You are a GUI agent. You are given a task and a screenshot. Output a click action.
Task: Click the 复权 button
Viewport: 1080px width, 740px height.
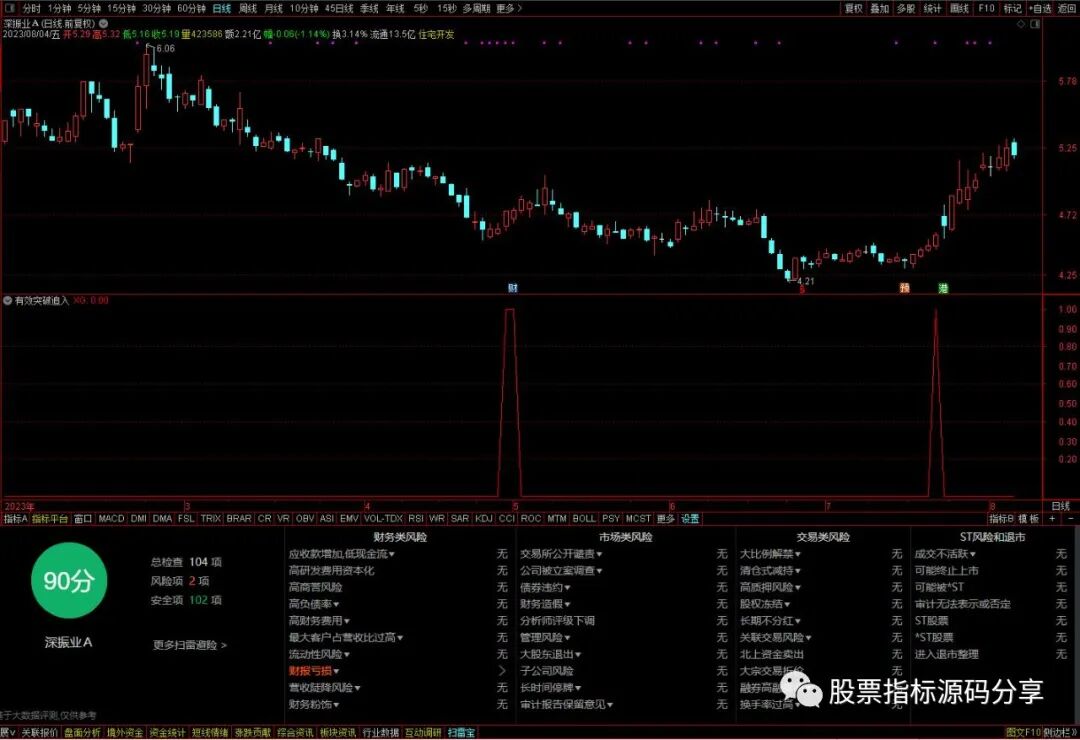coord(853,8)
